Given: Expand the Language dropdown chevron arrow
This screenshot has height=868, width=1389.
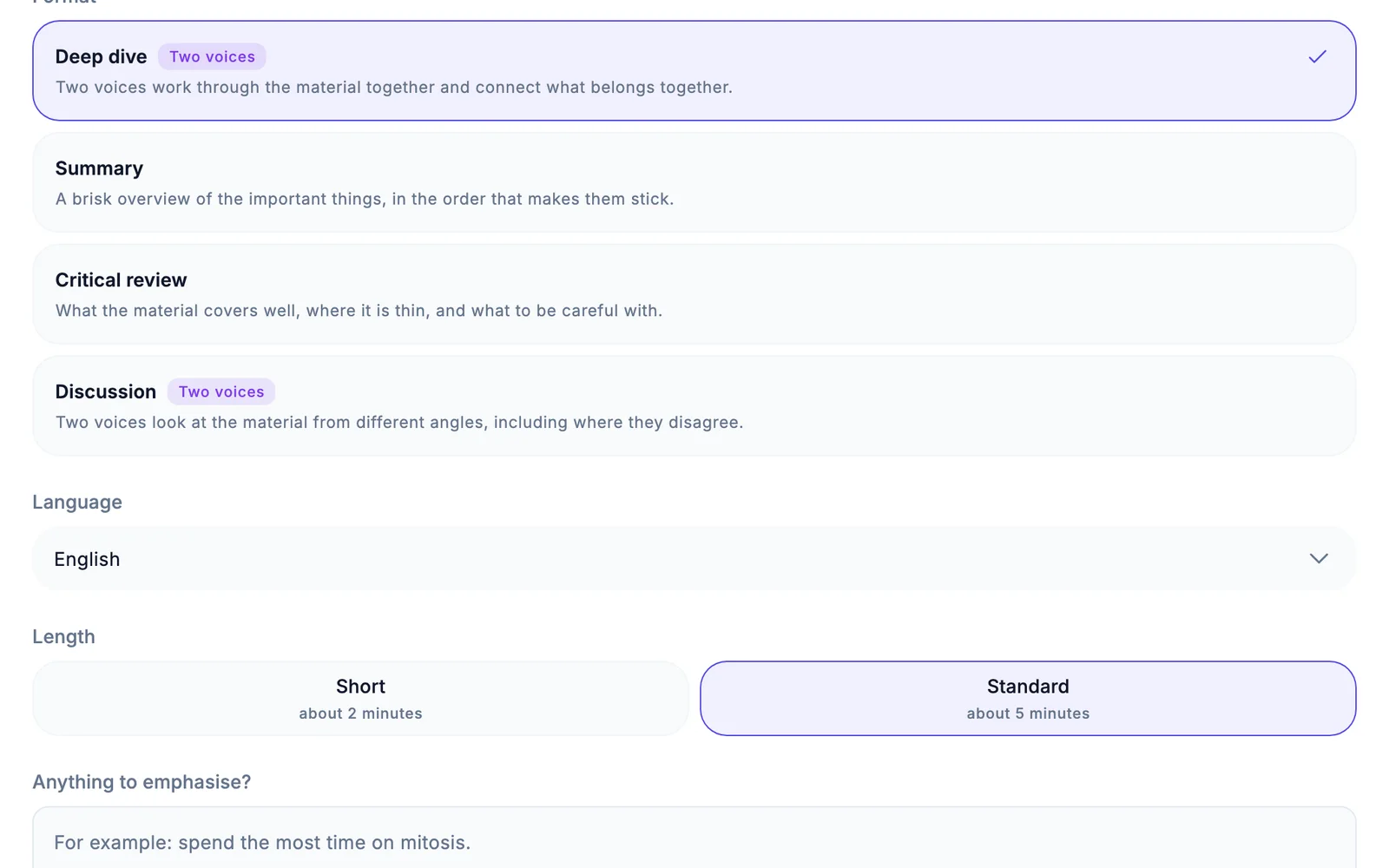Looking at the screenshot, I should pos(1319,559).
